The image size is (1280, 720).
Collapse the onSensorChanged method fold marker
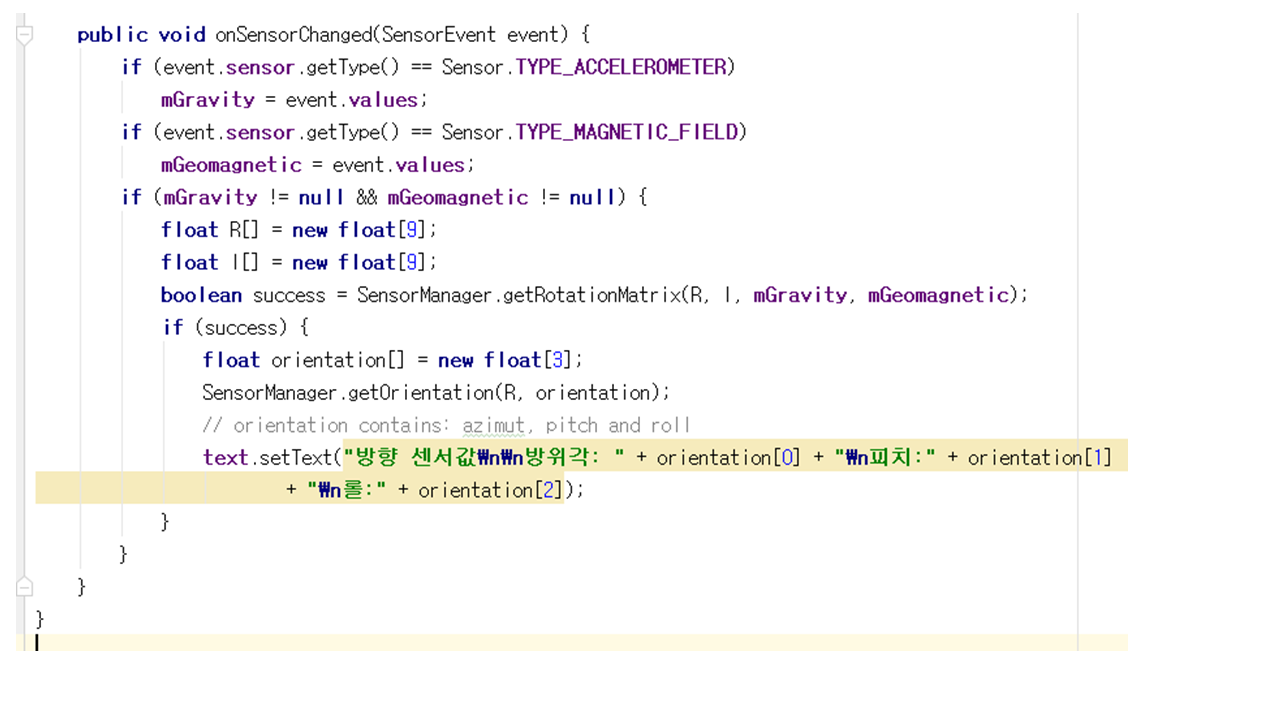(x=25, y=35)
